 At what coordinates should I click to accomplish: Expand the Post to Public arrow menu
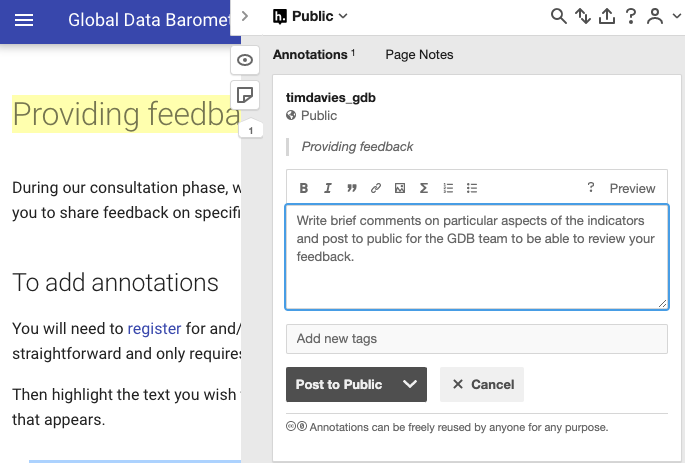click(409, 384)
